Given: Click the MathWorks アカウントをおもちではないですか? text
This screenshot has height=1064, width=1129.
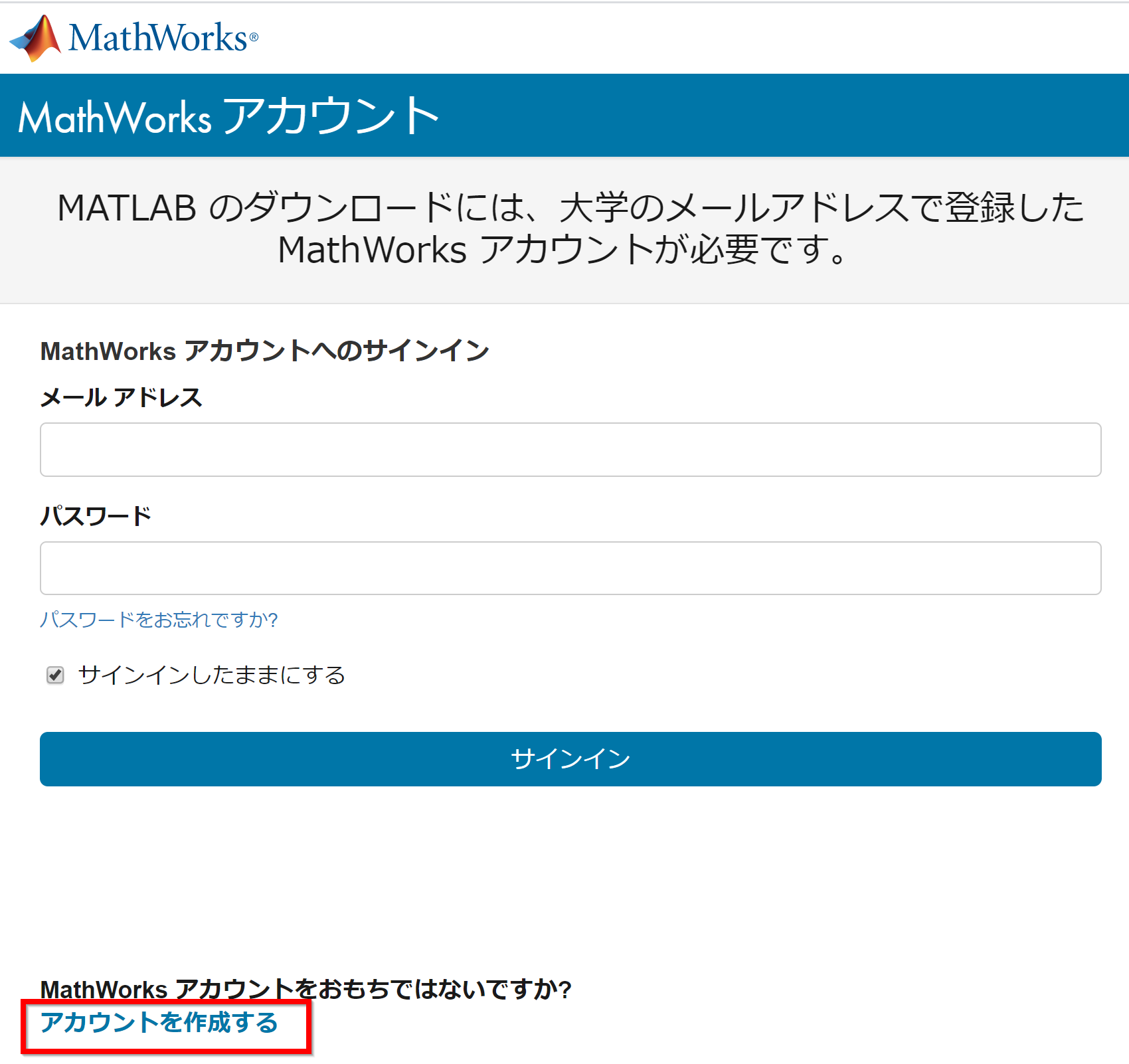Looking at the screenshot, I should [306, 989].
